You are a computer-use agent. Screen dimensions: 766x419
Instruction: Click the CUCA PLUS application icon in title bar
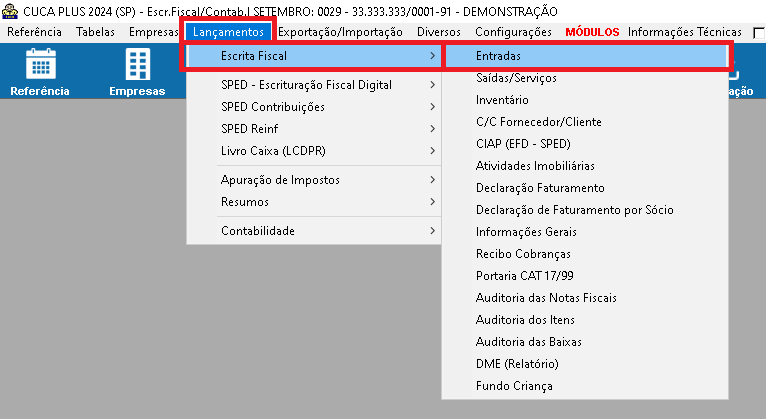[x=10, y=11]
